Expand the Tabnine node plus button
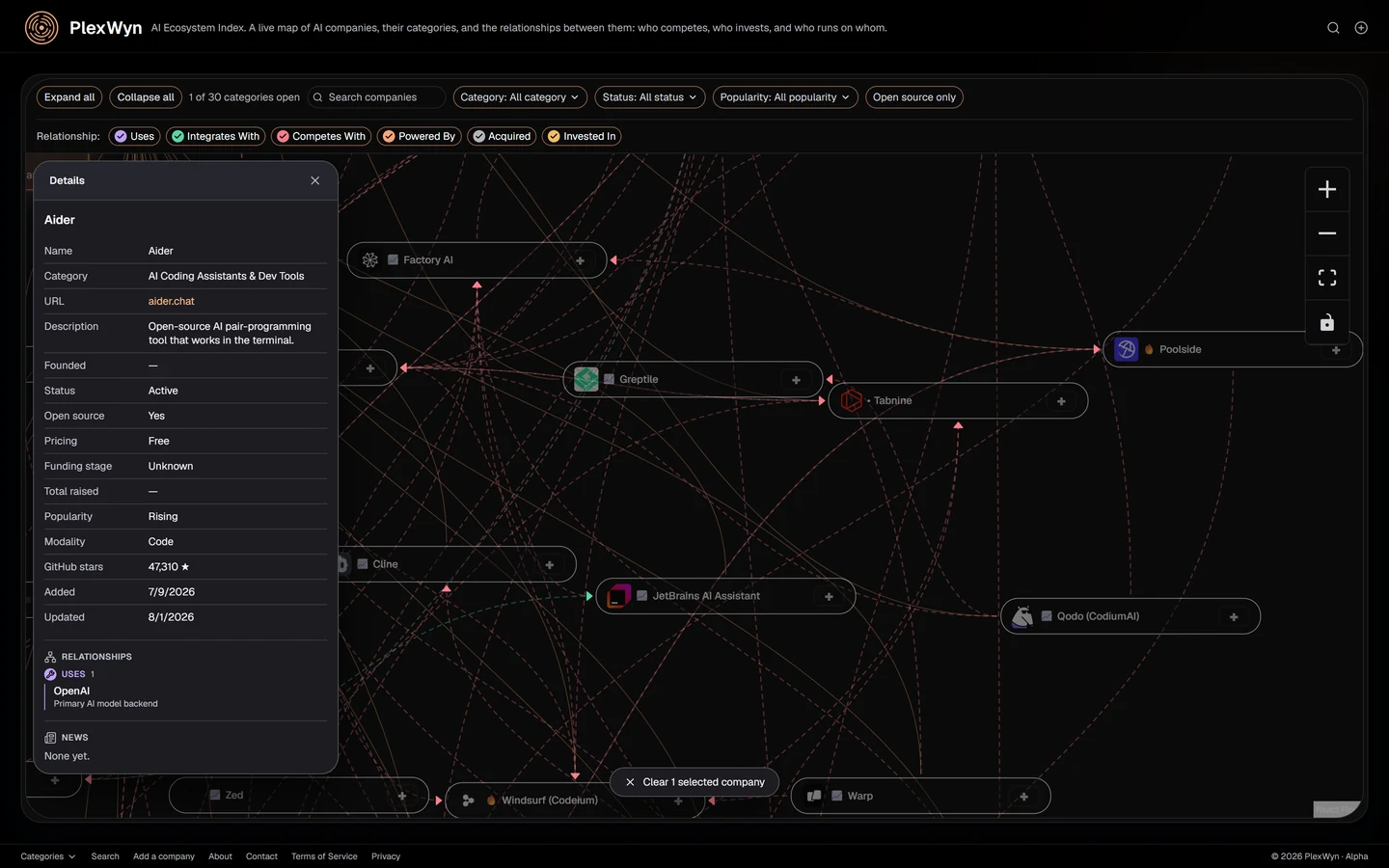This screenshot has height=868, width=1389. (x=1061, y=401)
